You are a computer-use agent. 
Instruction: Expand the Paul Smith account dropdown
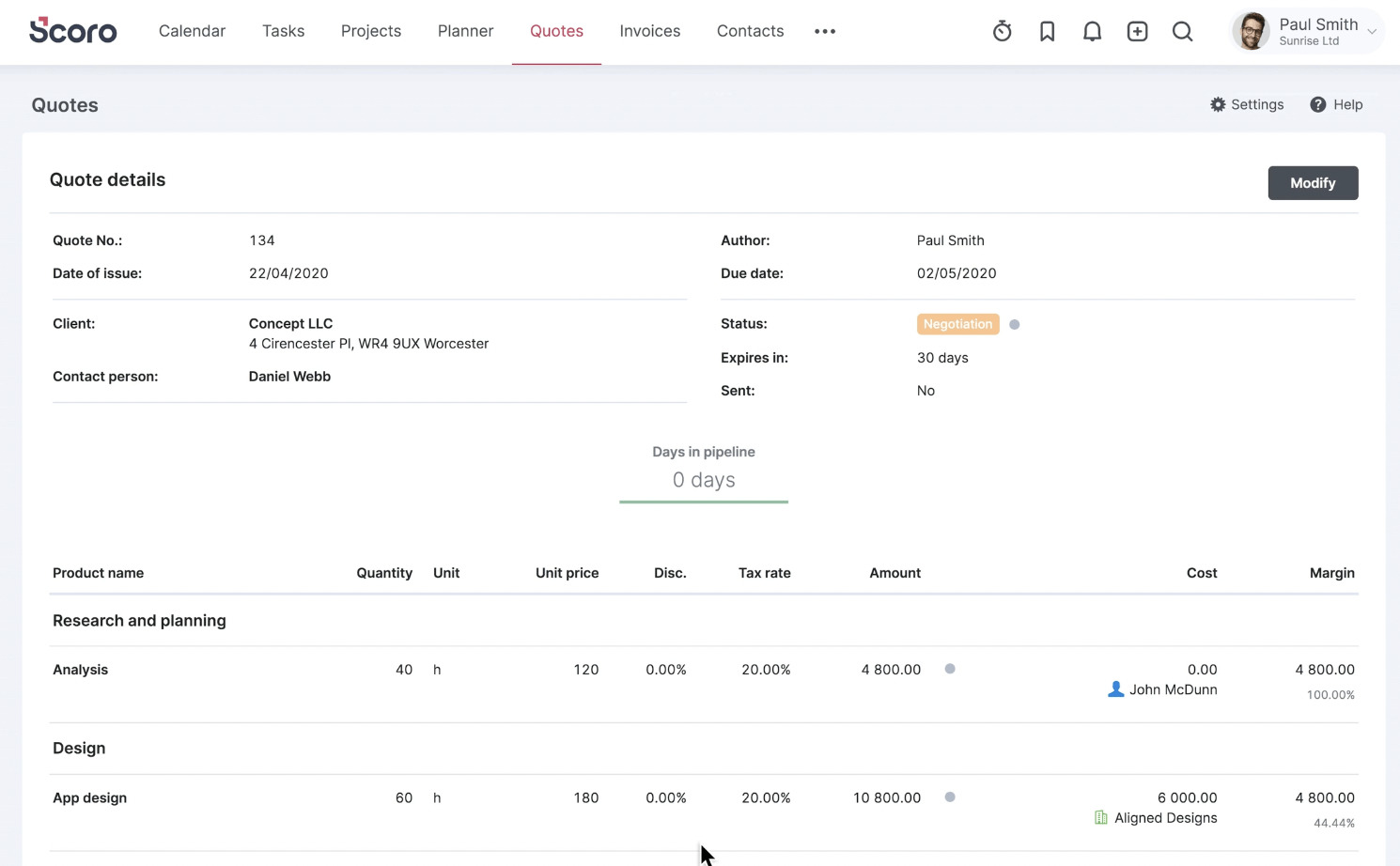(x=1372, y=32)
